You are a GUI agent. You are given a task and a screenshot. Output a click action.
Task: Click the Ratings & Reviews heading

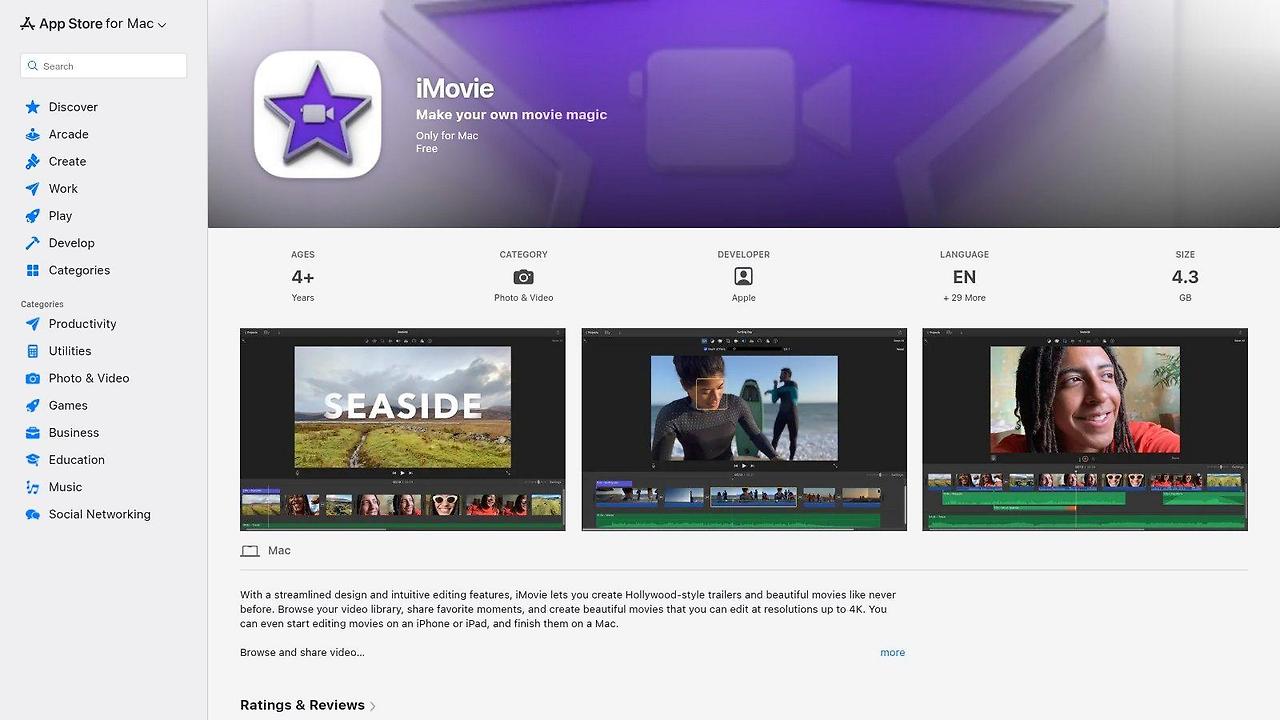(302, 705)
